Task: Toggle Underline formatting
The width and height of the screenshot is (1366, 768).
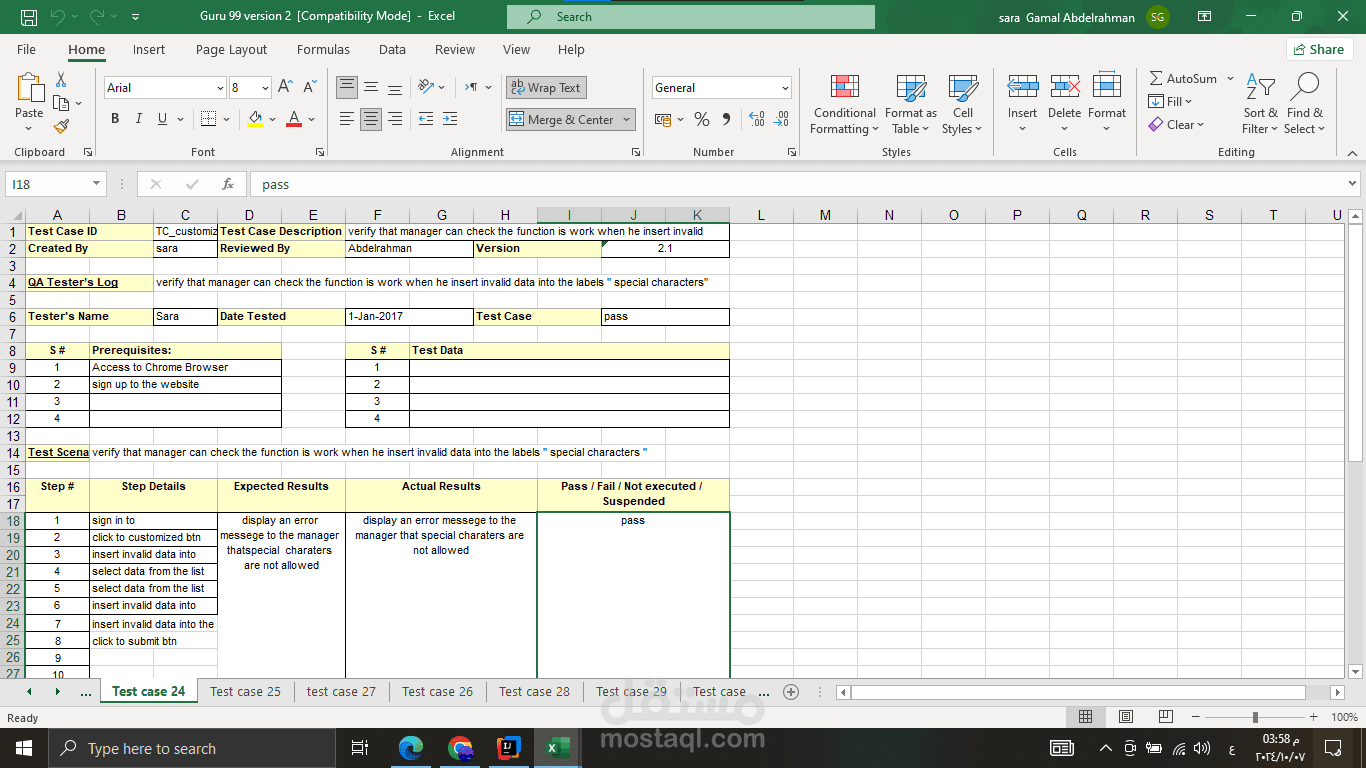Action: coord(163,119)
